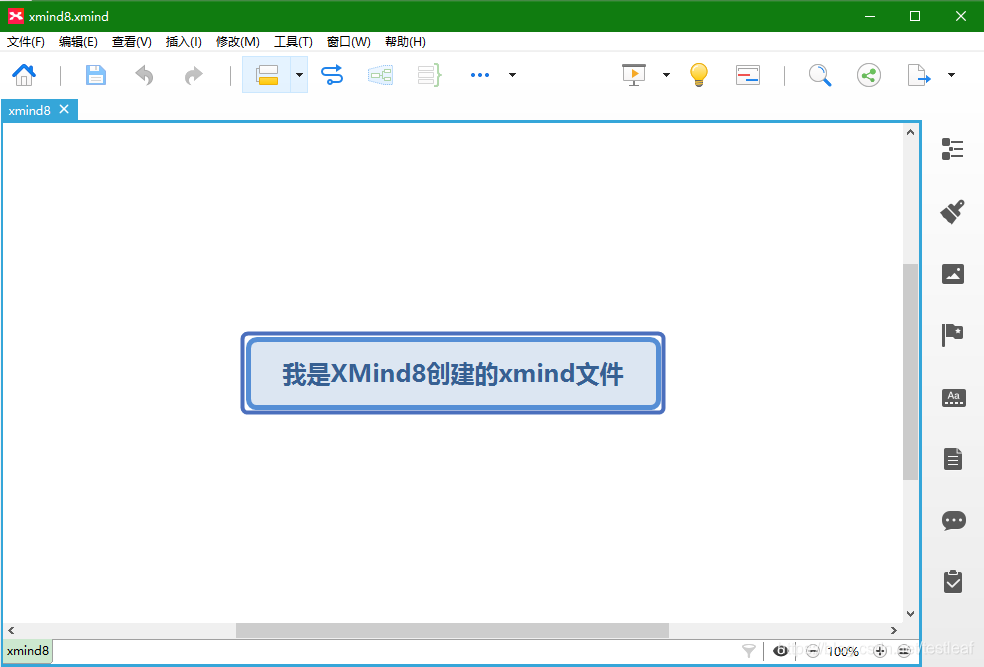Open the export dropdown arrow
This screenshot has width=984, height=667.
(x=951, y=75)
